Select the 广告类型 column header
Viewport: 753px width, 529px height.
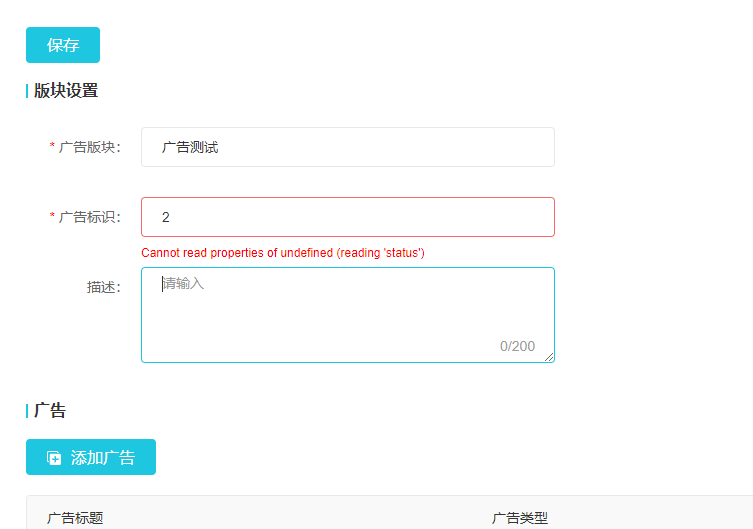tap(520, 518)
